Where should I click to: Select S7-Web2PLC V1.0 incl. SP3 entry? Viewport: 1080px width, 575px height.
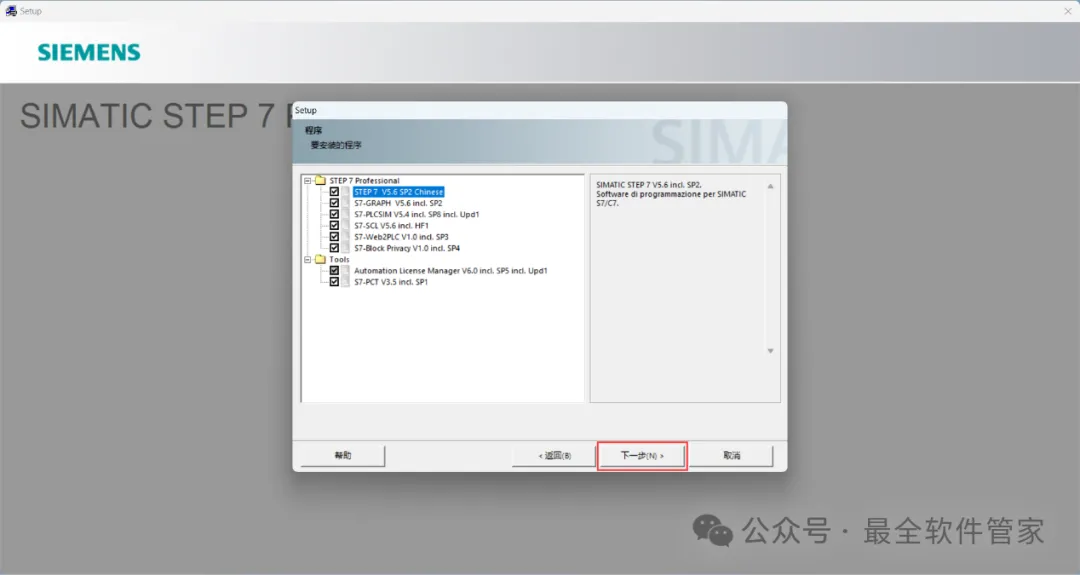[x=401, y=237]
